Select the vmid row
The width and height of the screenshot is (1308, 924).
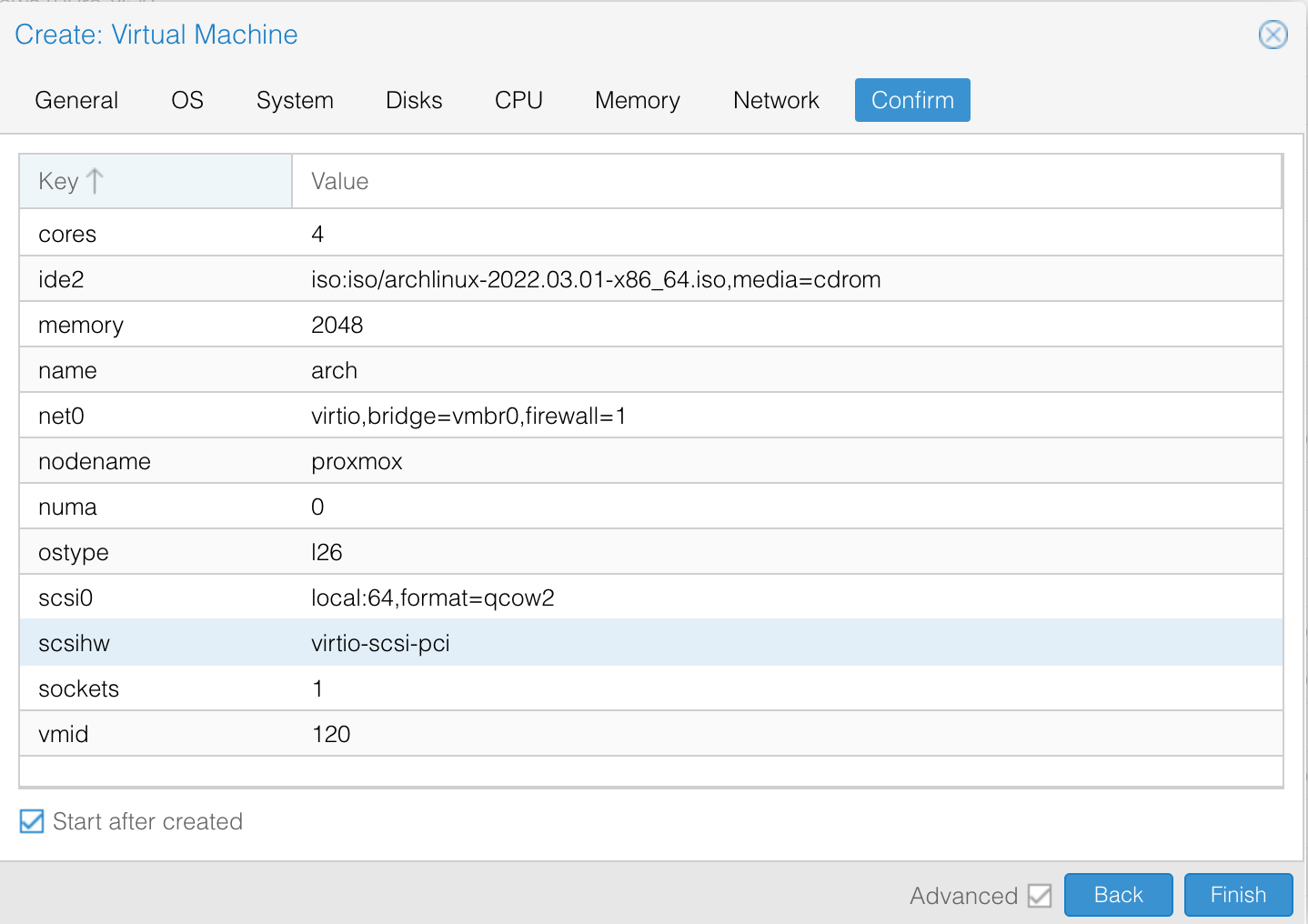(651, 733)
